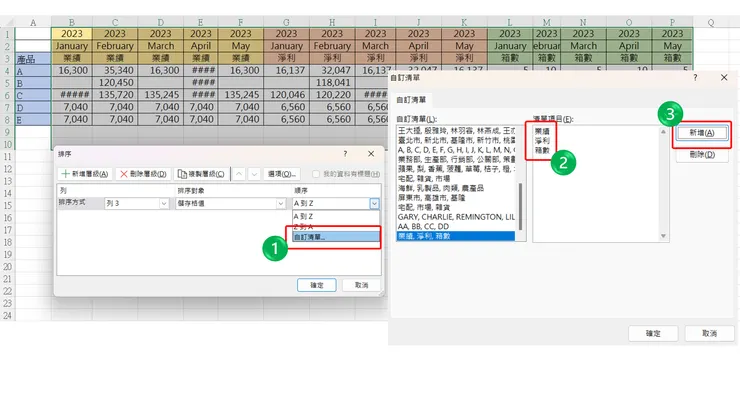Click the list entries box scroll-up arrow

tap(663, 132)
